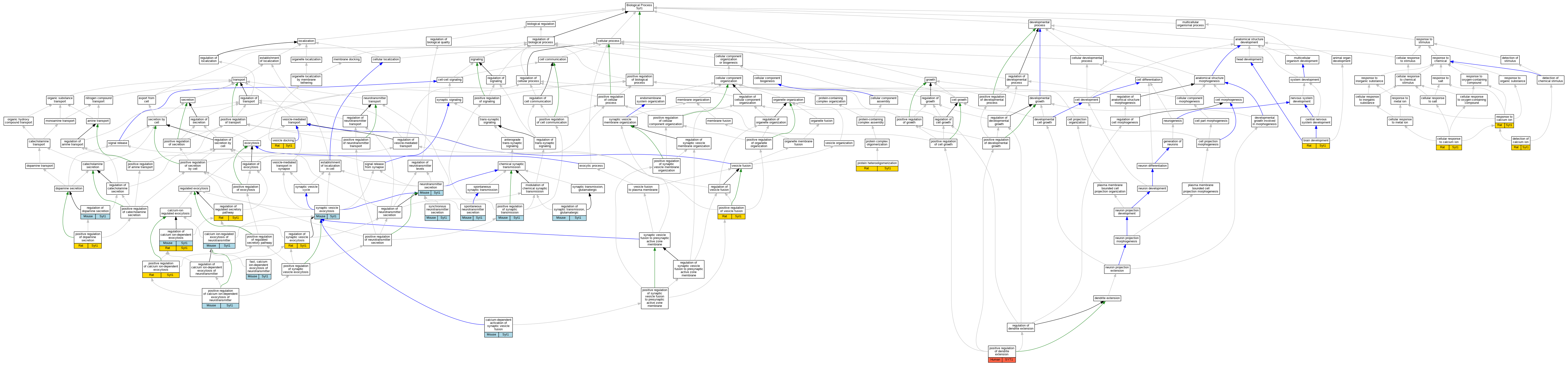This screenshot has height=365, width=1568.
Task: Click the 'head development' node
Action: pyautogui.click(x=1249, y=60)
